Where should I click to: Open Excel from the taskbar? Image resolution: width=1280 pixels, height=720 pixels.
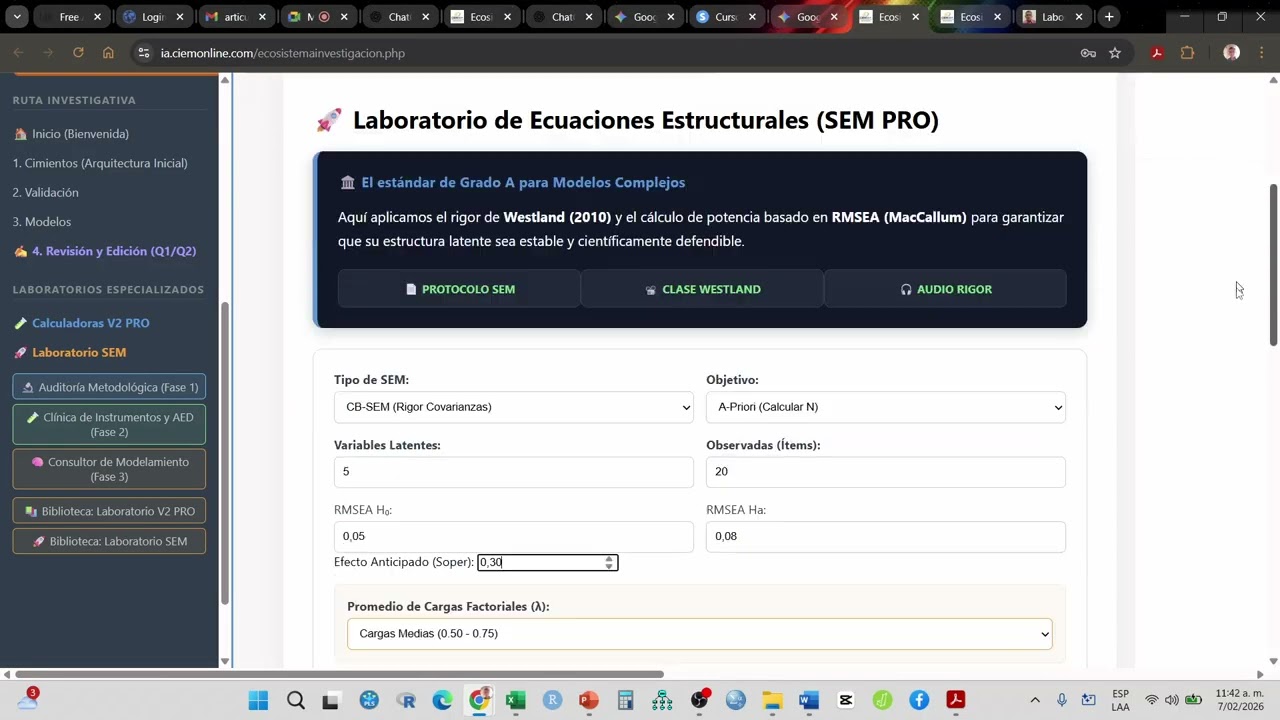coord(516,700)
